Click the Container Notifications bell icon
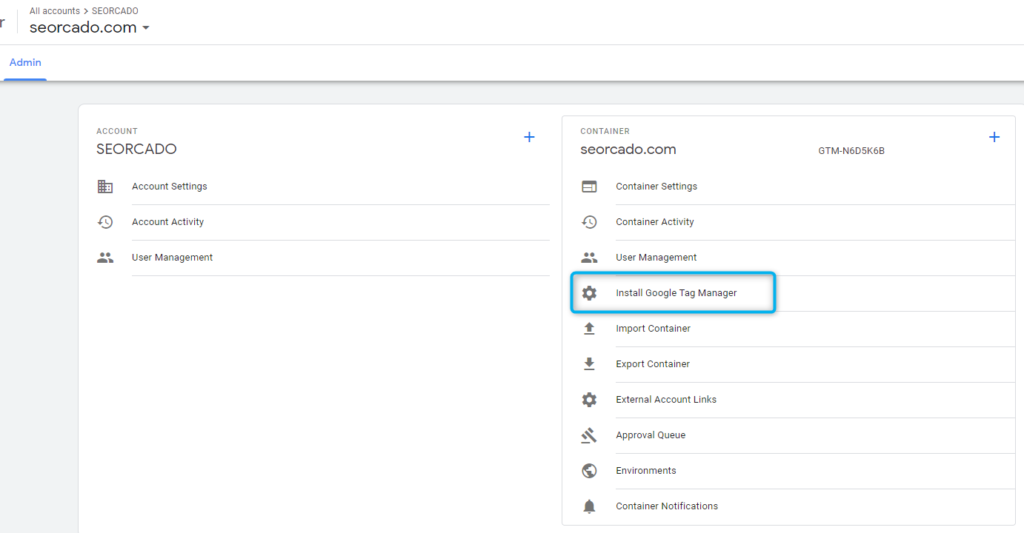The height and width of the screenshot is (533, 1024). [x=589, y=506]
